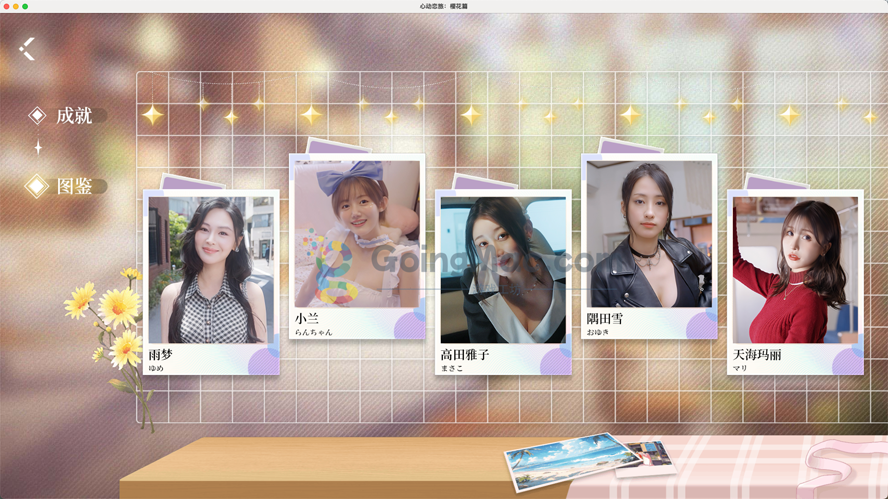Select the 天海玛丽 character photo
The width and height of the screenshot is (888, 499).
click(795, 270)
